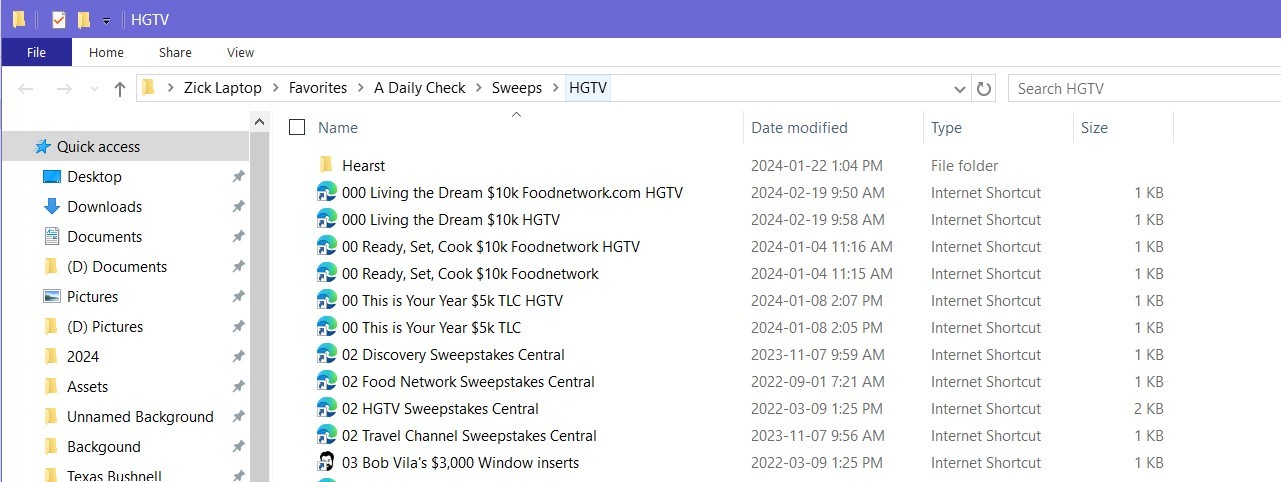Expand the chevron after Favorites in the path
This screenshot has height=482, width=1281.
[x=360, y=88]
